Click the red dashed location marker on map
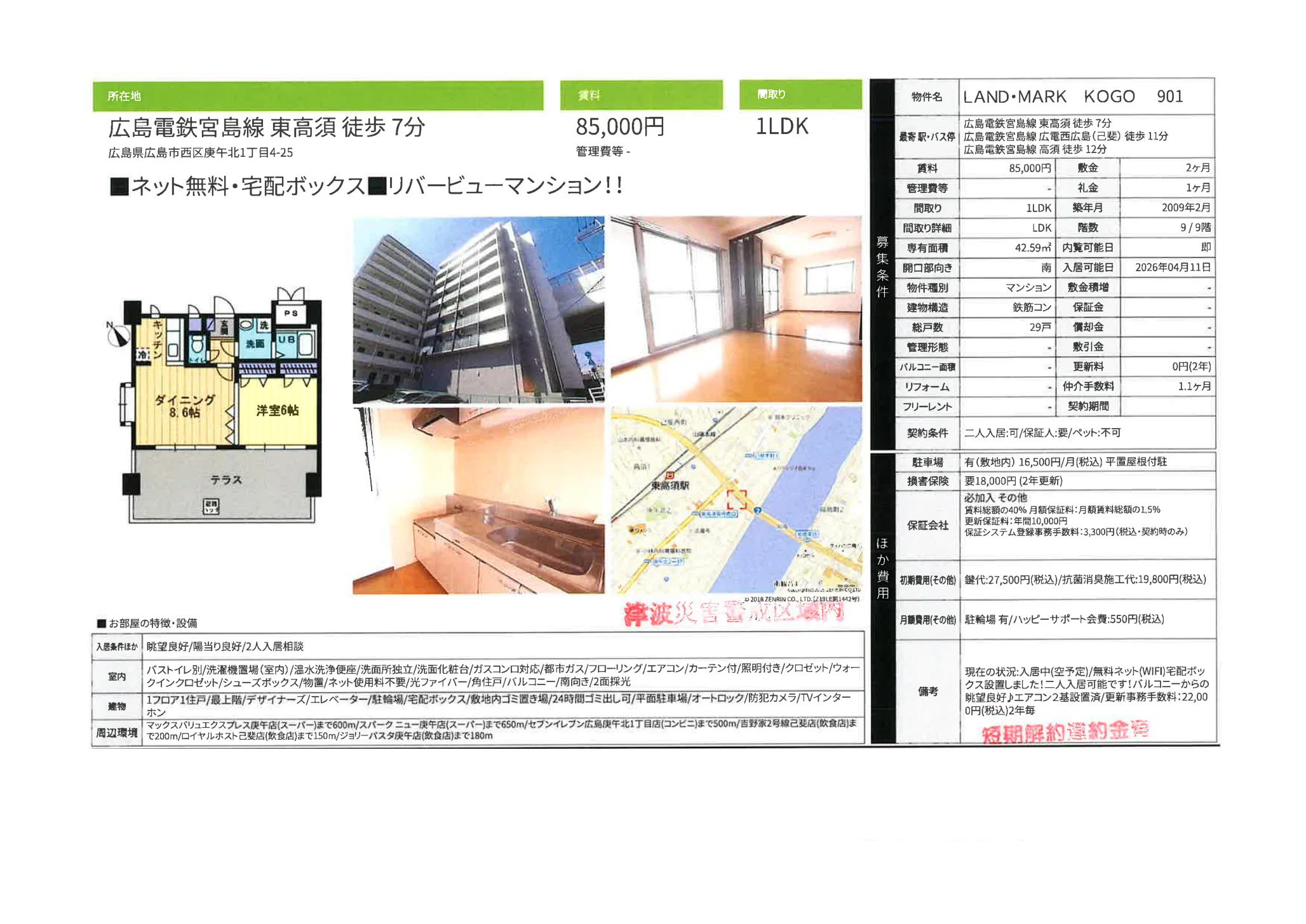The image size is (1306, 924). pos(737,499)
